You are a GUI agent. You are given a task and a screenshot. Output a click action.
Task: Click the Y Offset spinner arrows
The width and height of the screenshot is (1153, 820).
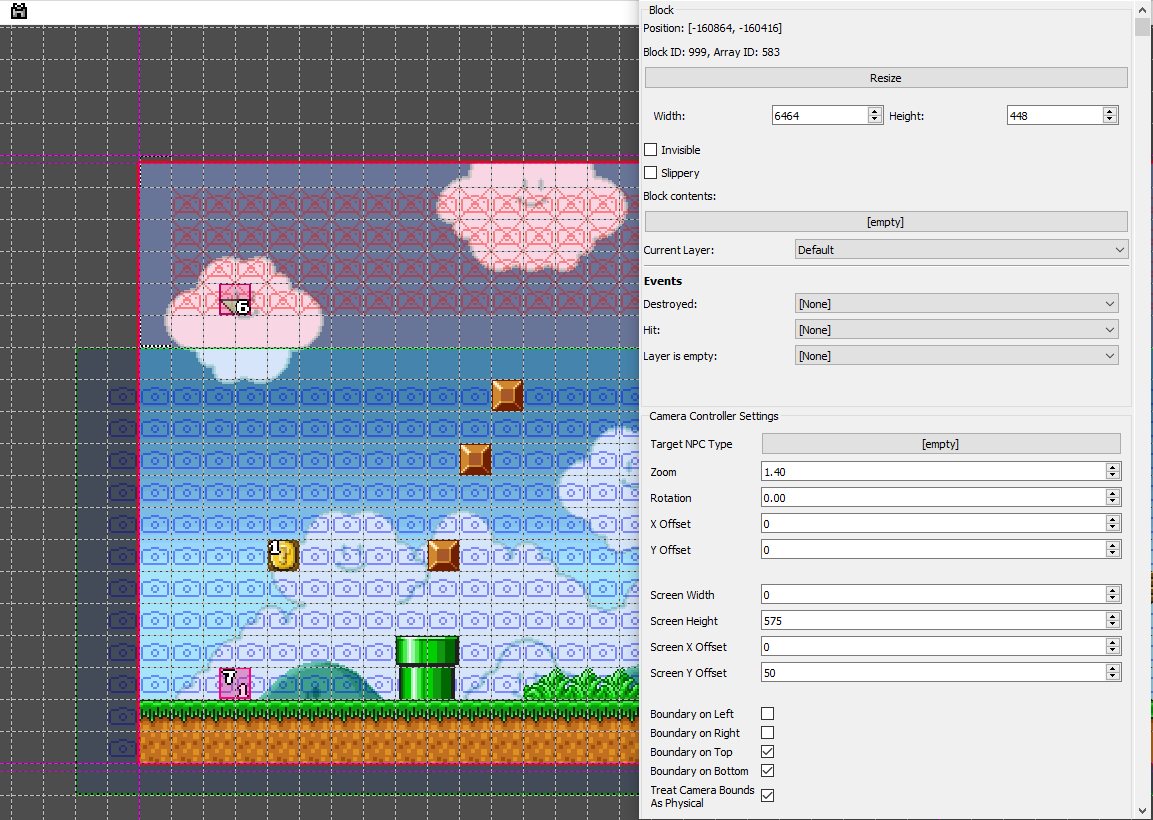coord(1113,550)
